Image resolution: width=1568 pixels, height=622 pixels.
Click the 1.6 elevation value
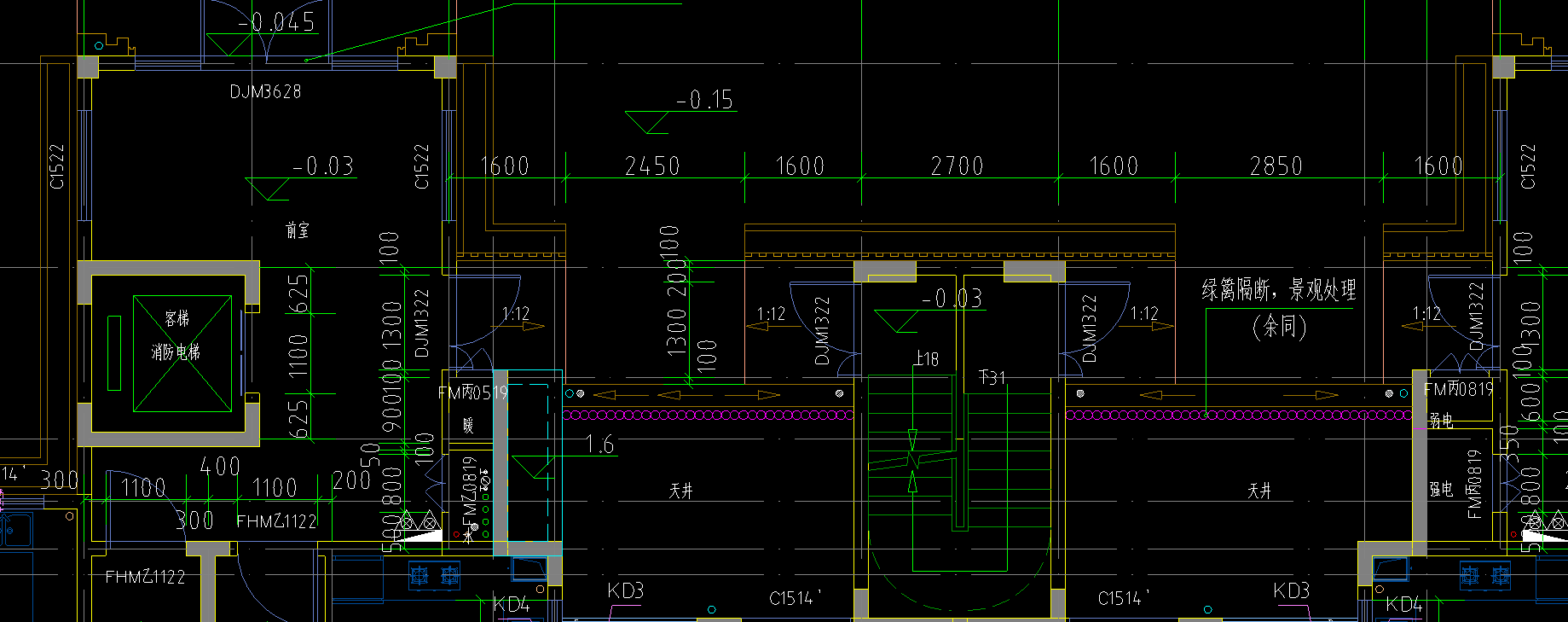600,445
